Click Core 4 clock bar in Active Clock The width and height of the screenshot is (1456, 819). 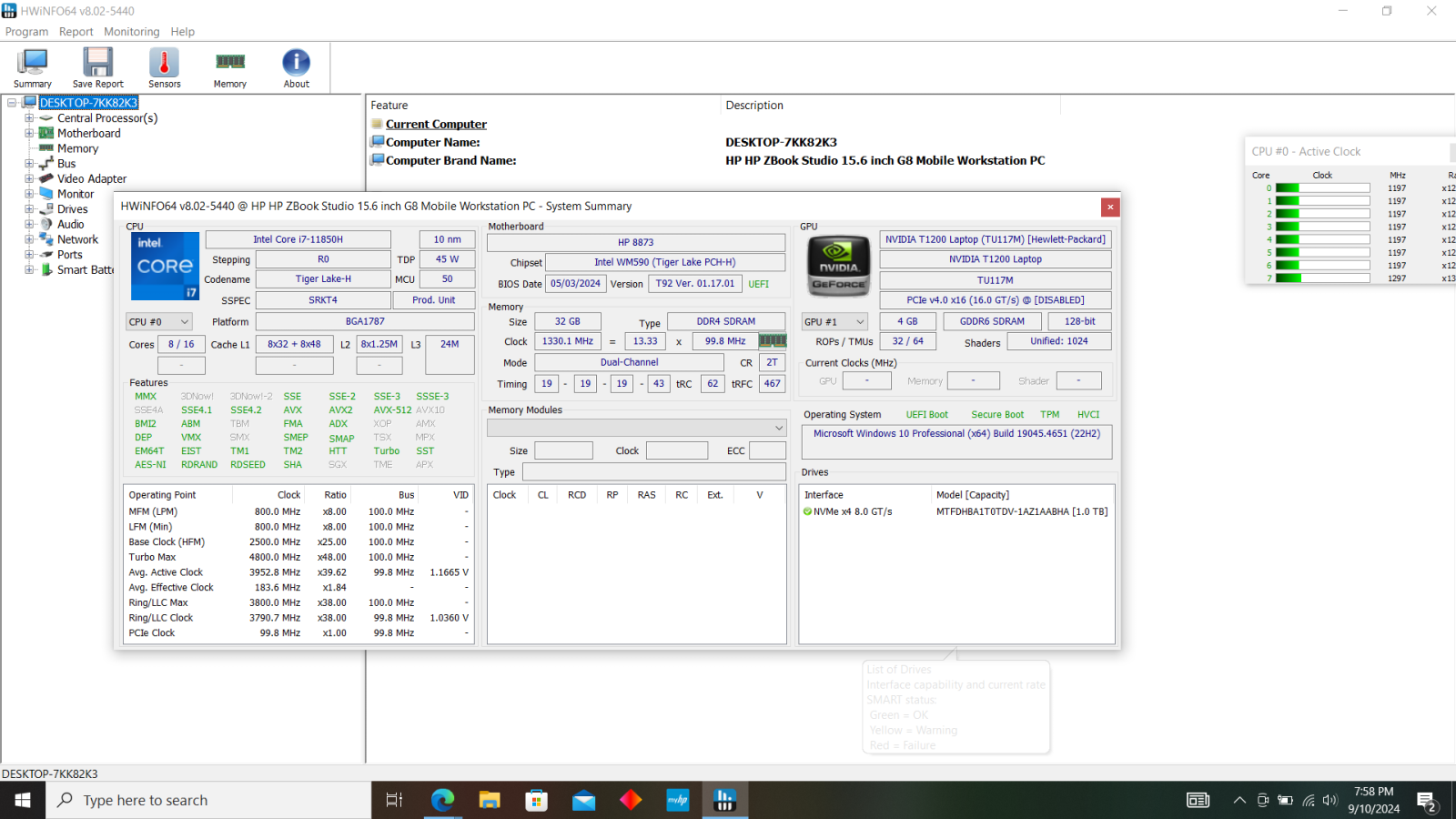pyautogui.click(x=1322, y=239)
